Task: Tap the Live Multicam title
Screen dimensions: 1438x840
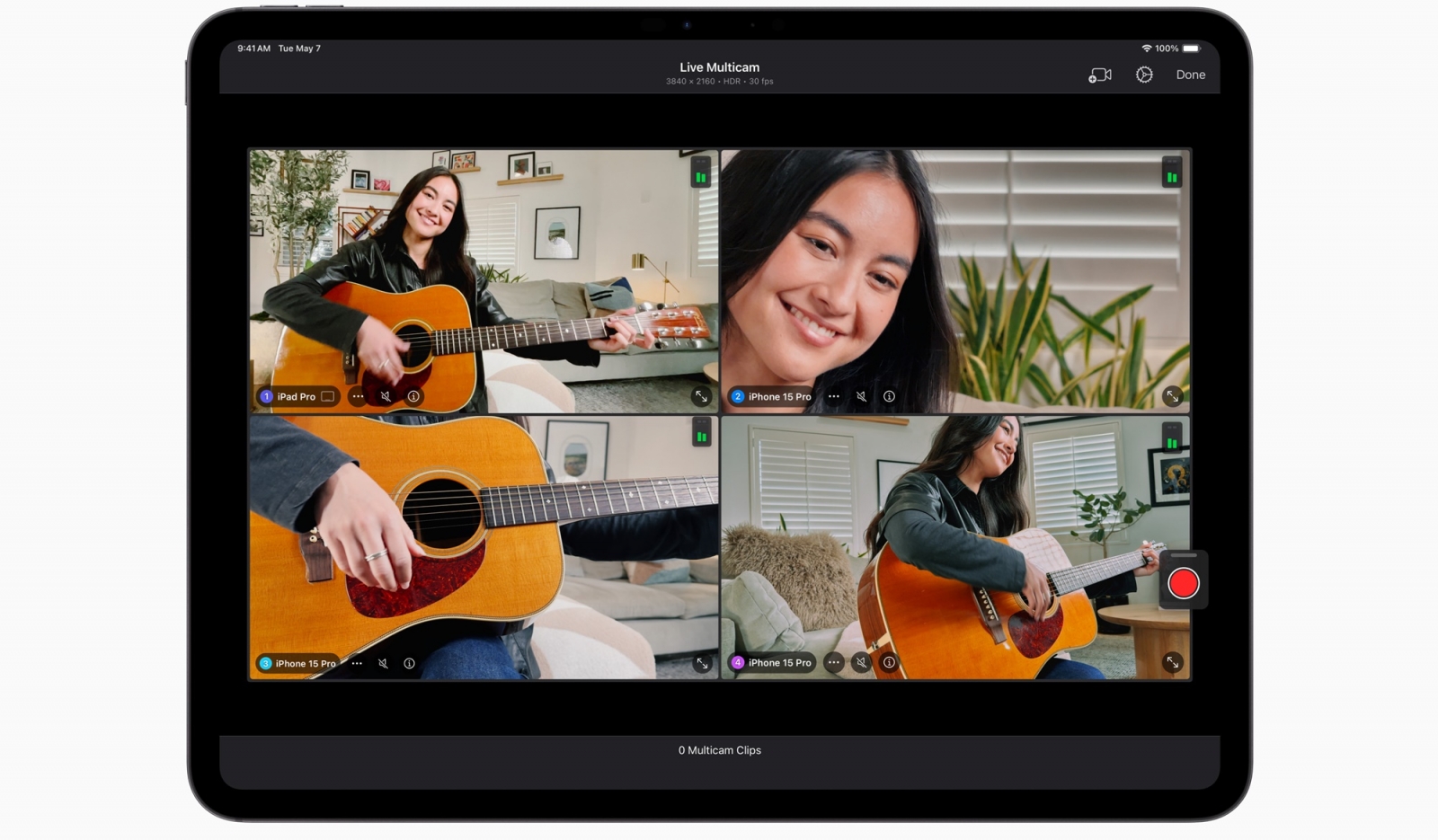Action: point(719,67)
